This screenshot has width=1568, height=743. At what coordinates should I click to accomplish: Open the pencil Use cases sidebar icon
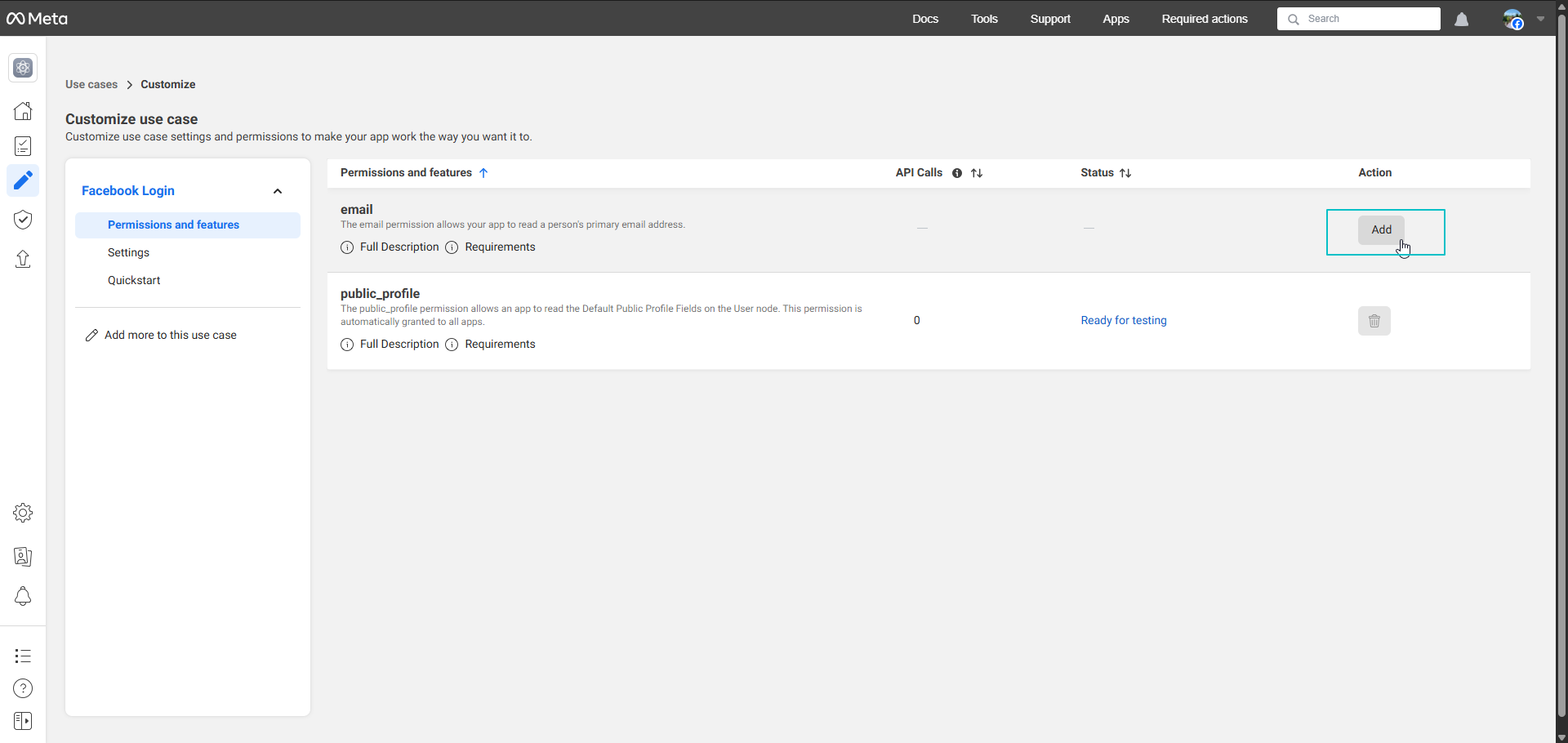(x=23, y=180)
